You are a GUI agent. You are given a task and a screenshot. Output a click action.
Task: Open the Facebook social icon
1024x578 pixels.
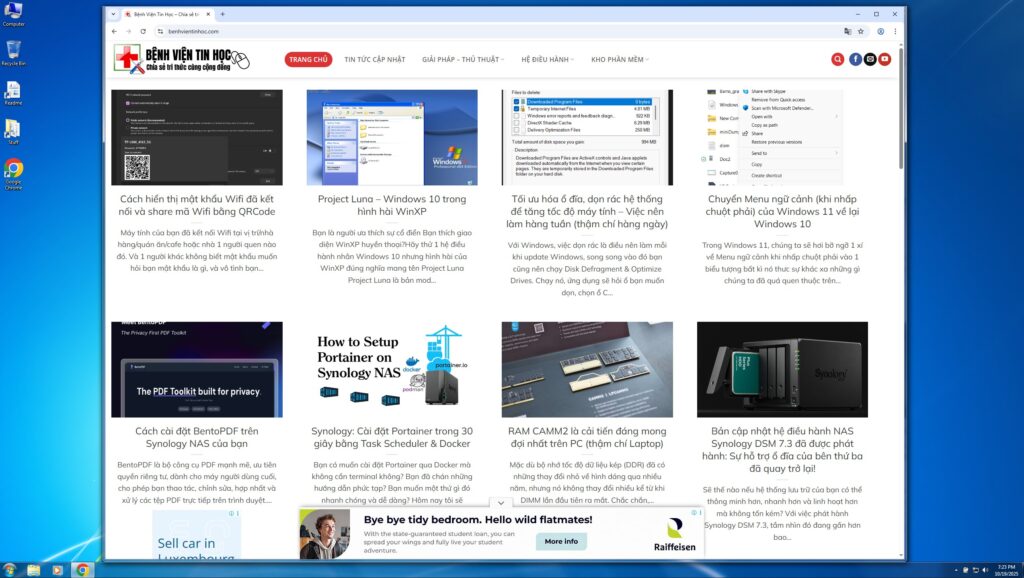coord(856,59)
